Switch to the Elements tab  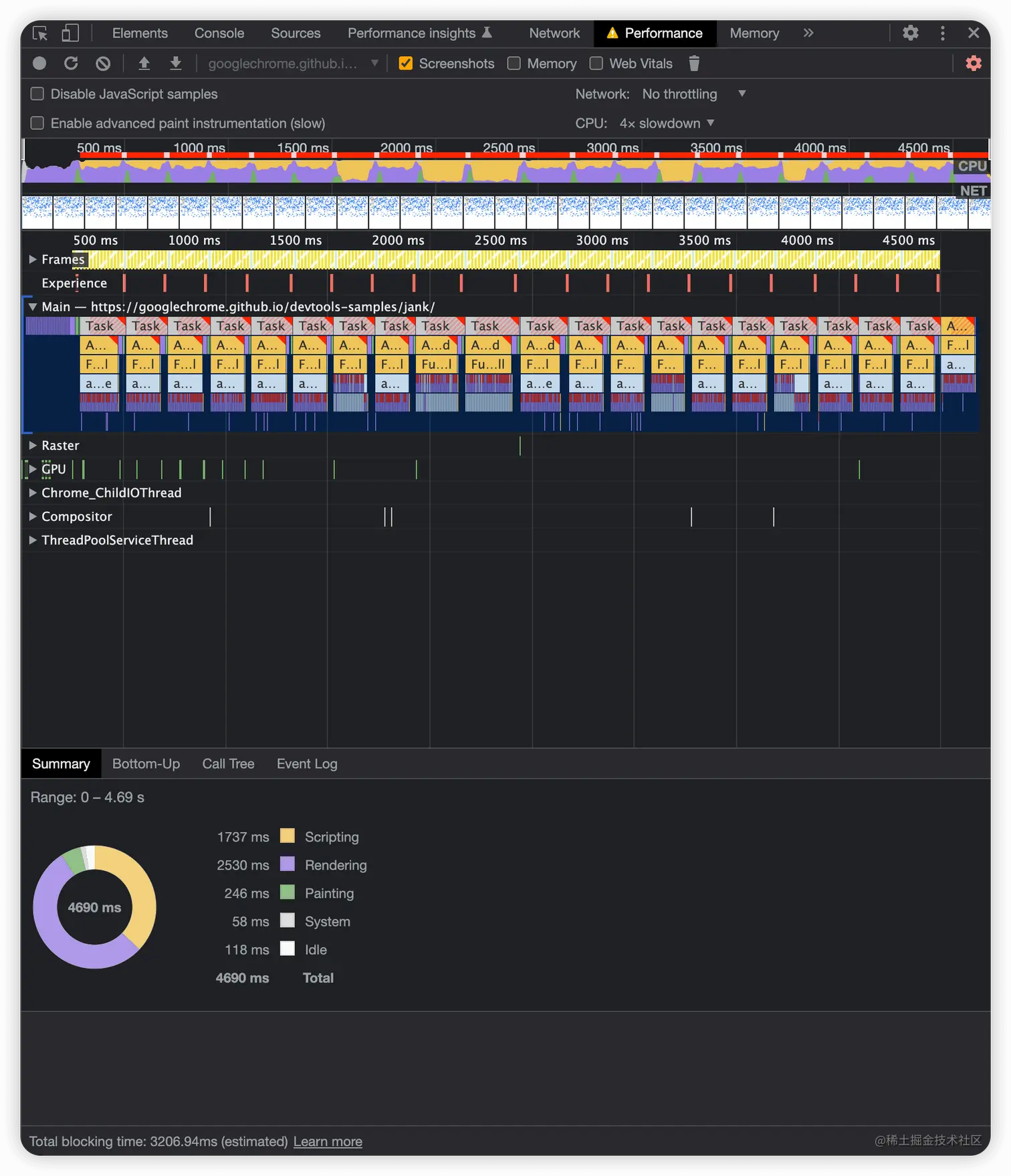tap(140, 33)
